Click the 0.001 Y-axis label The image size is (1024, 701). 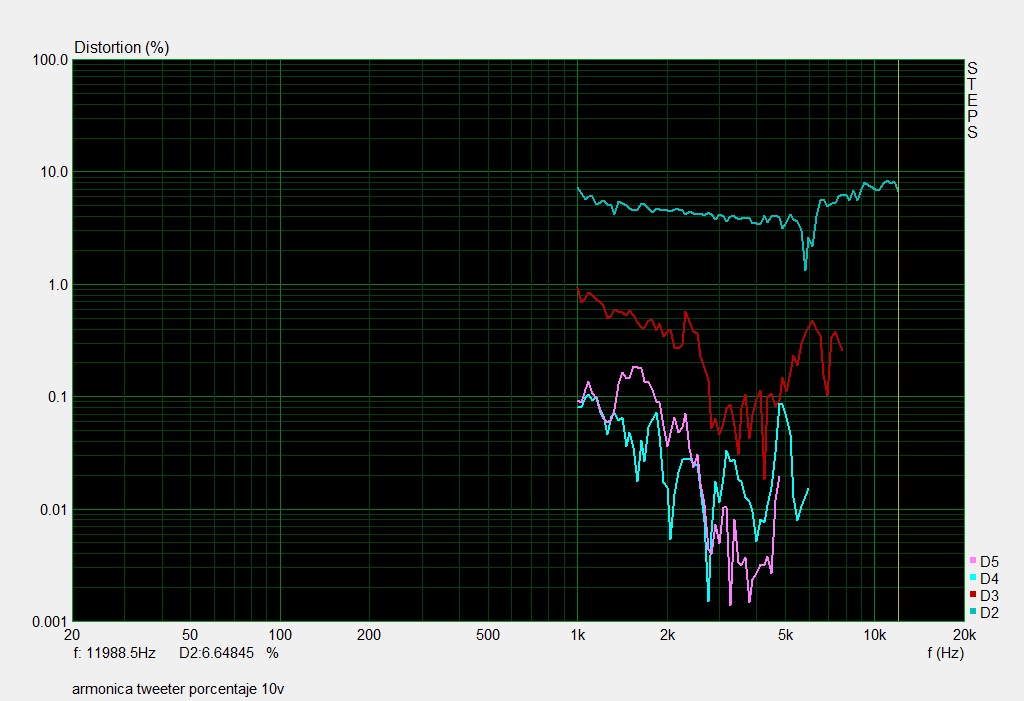pos(50,622)
